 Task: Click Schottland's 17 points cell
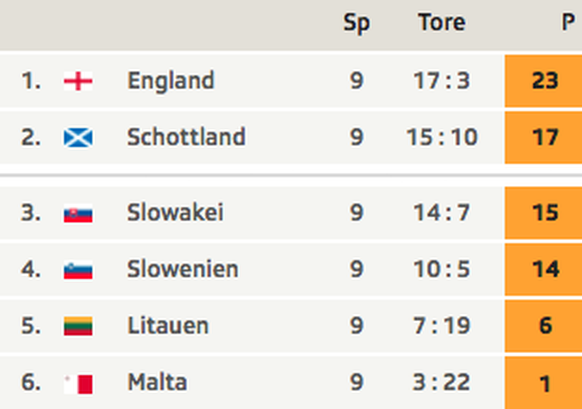543,138
